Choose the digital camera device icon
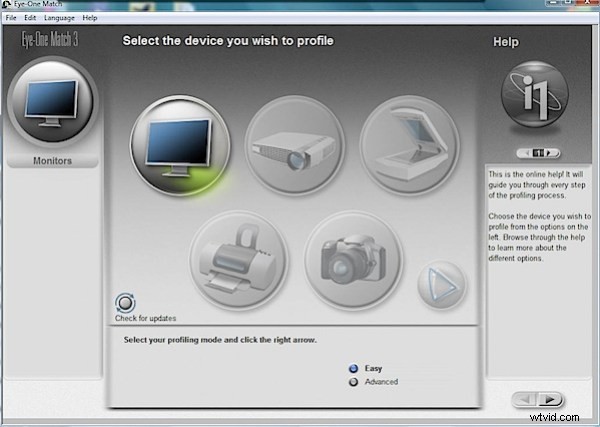This screenshot has width=600, height=427. coord(353,260)
